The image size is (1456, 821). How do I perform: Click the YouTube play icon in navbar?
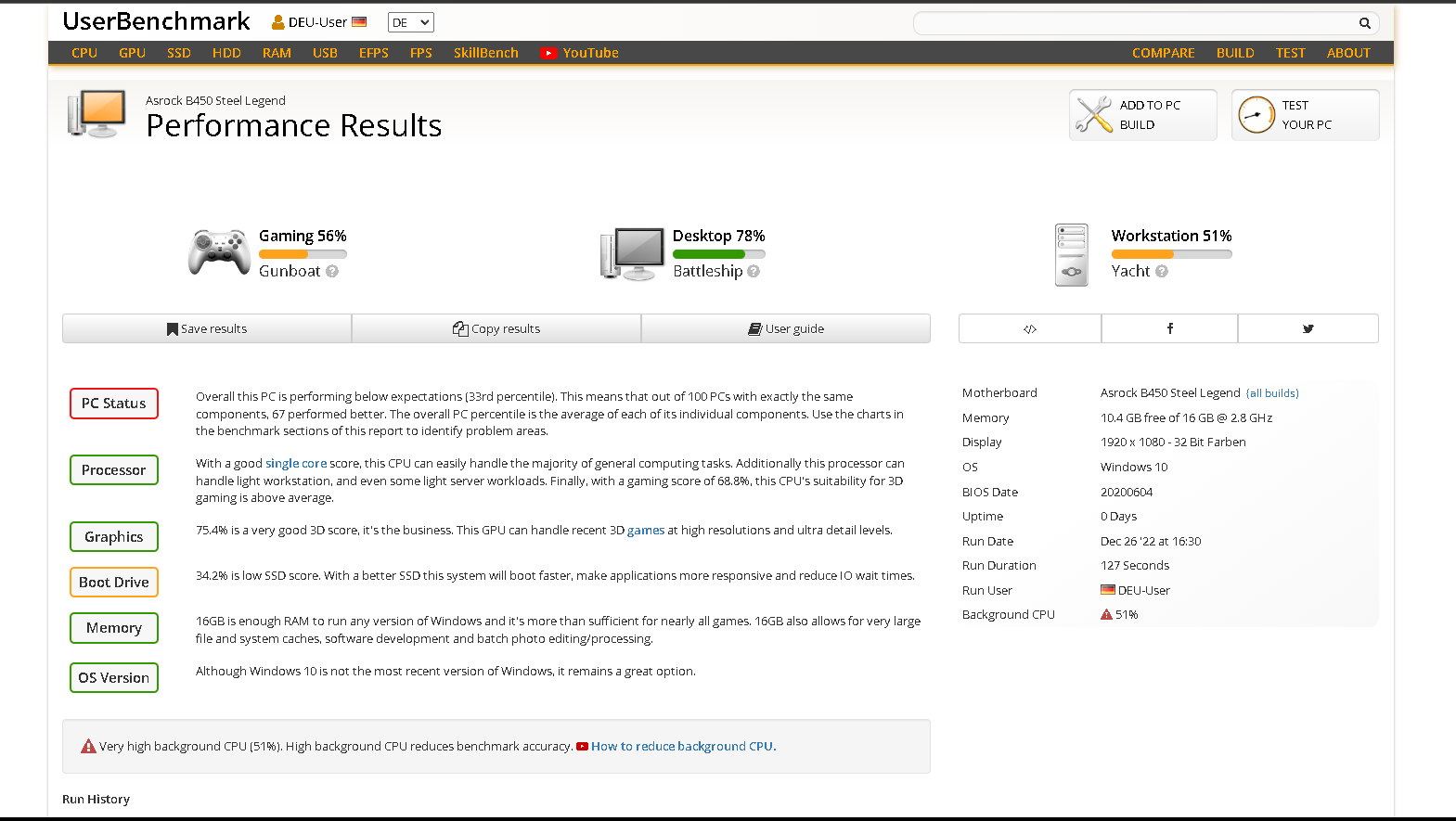coord(548,53)
